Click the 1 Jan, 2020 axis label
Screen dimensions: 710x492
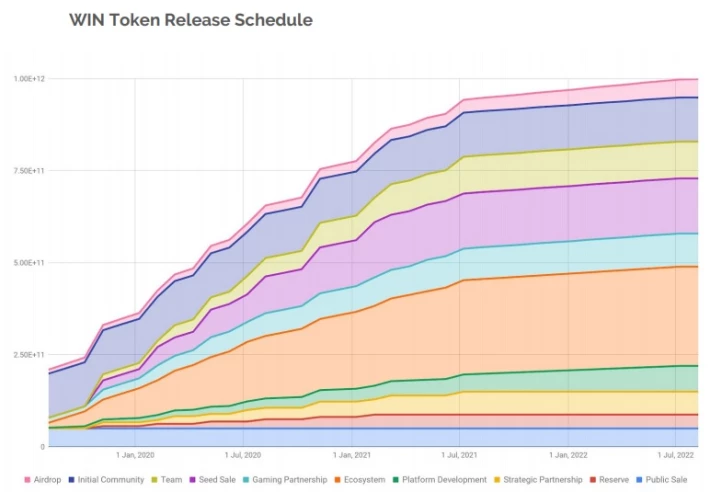(x=135, y=455)
